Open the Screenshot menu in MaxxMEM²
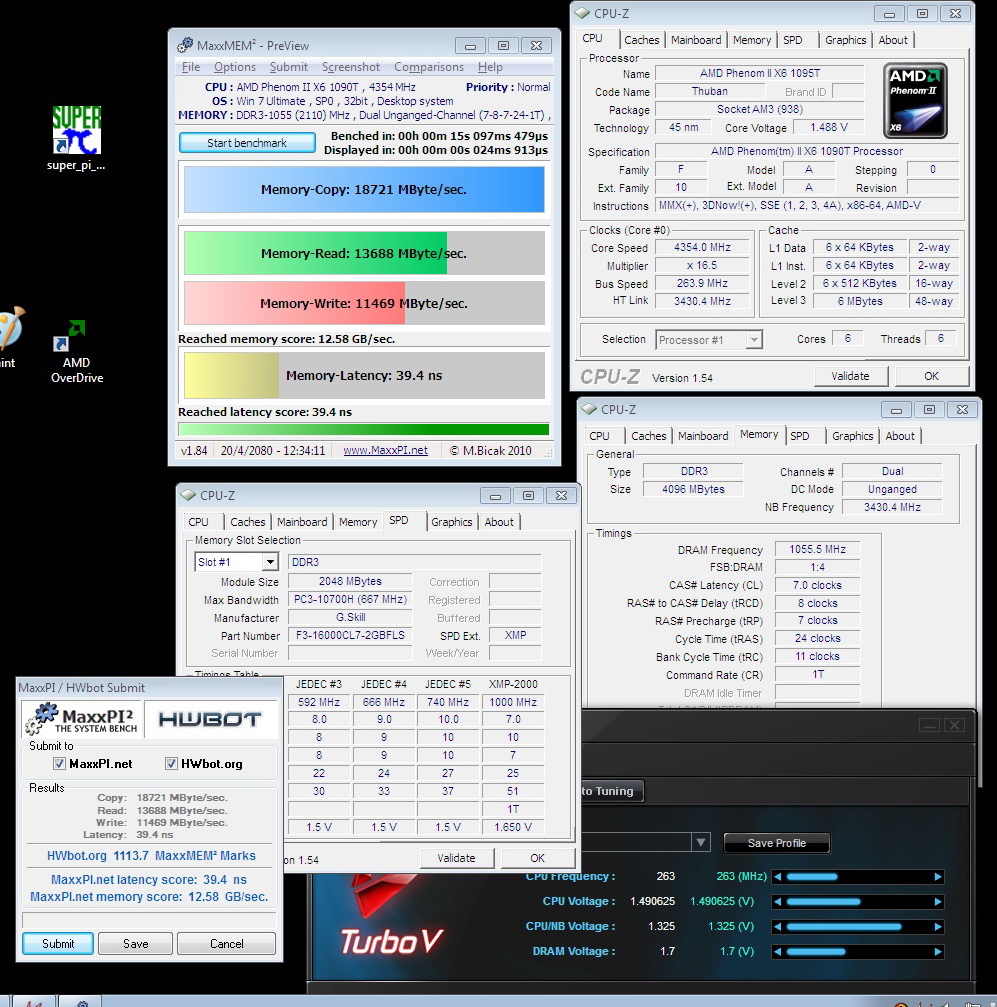The width and height of the screenshot is (997, 1007). point(351,67)
